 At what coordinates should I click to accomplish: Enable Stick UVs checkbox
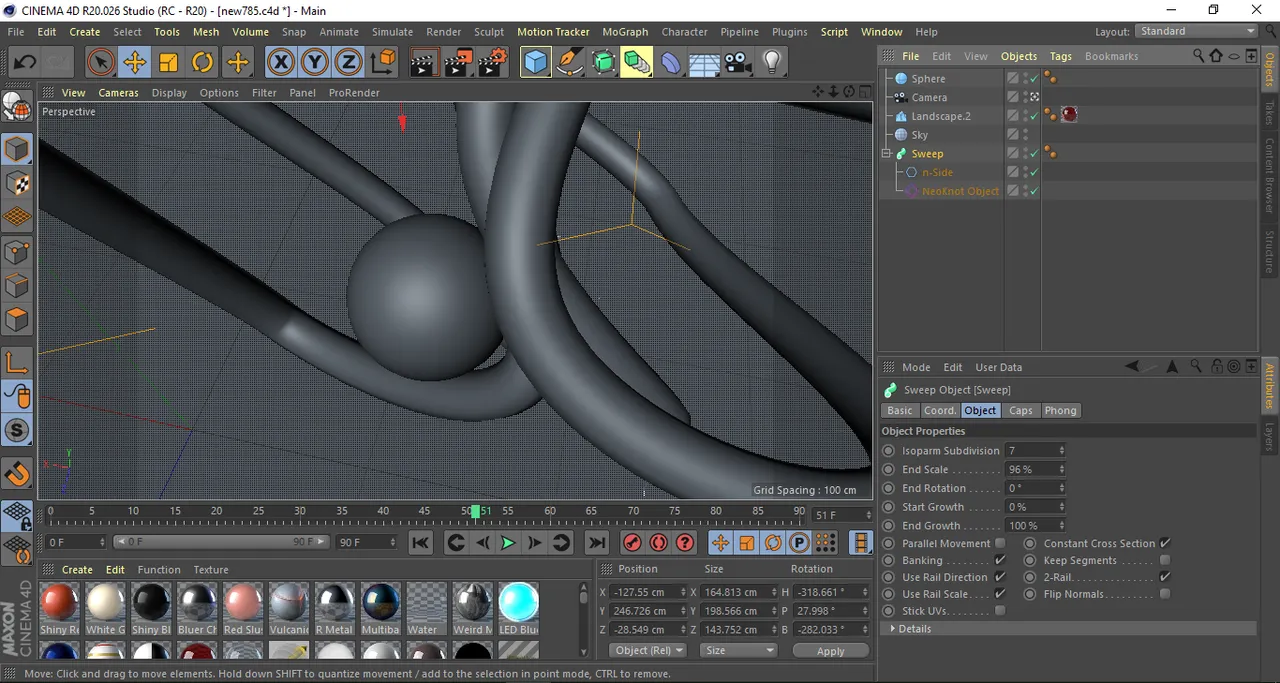coord(1000,611)
